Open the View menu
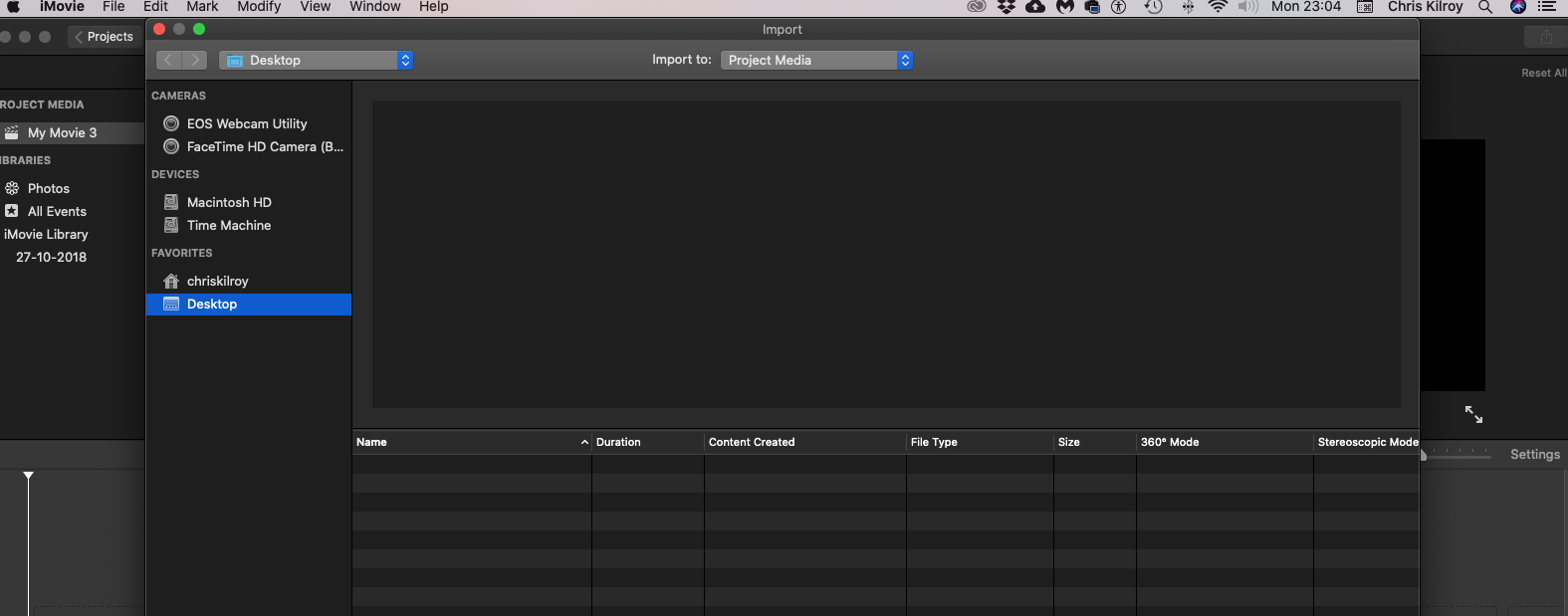Viewport: 1568px width, 616px height. 315,7
